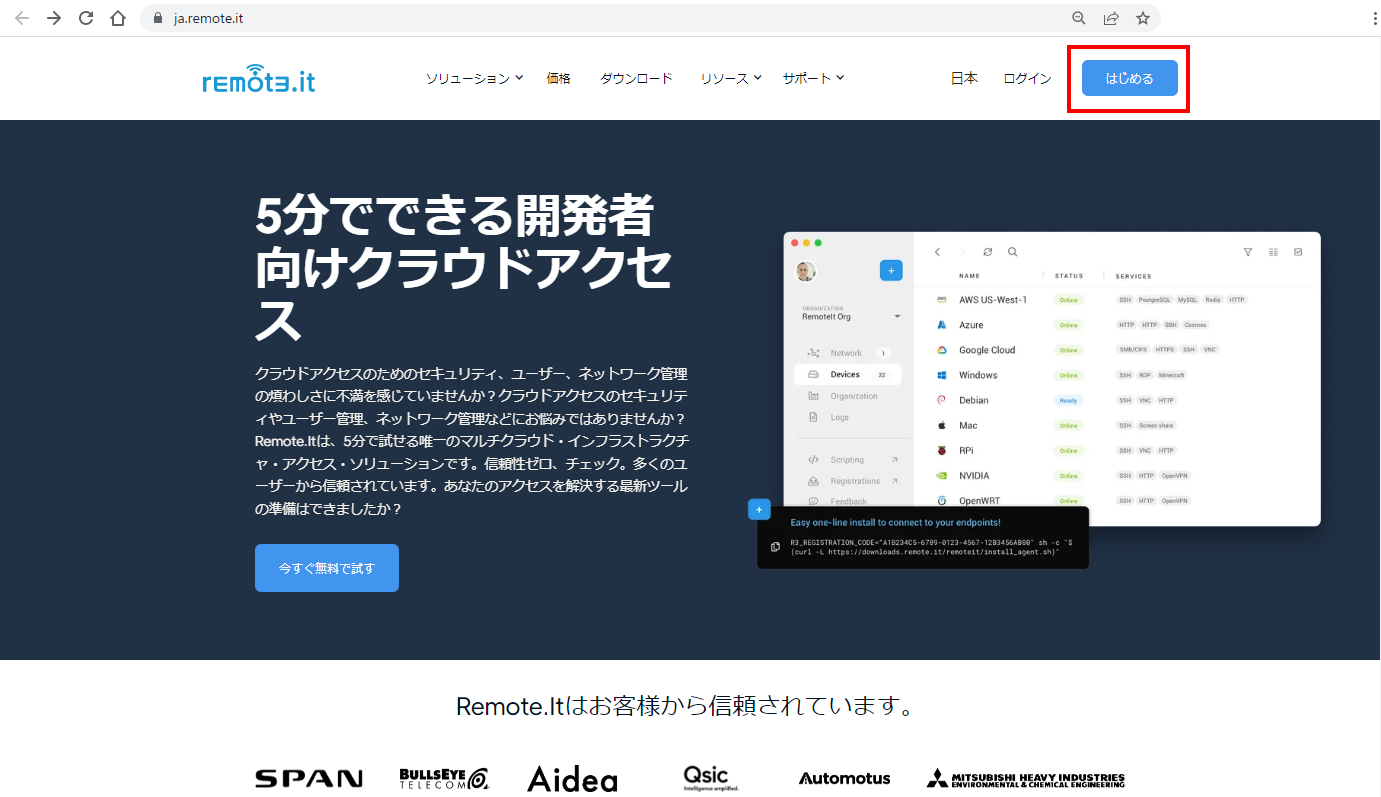Click the ログイン link
The image size is (1381, 797).
(x=1027, y=78)
